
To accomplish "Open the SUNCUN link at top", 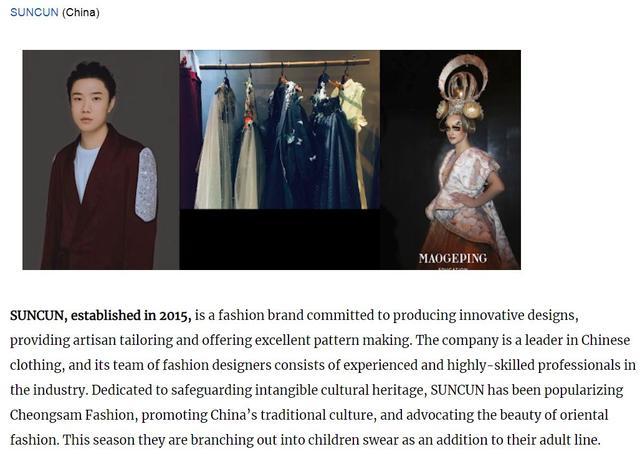I will tap(34, 12).
